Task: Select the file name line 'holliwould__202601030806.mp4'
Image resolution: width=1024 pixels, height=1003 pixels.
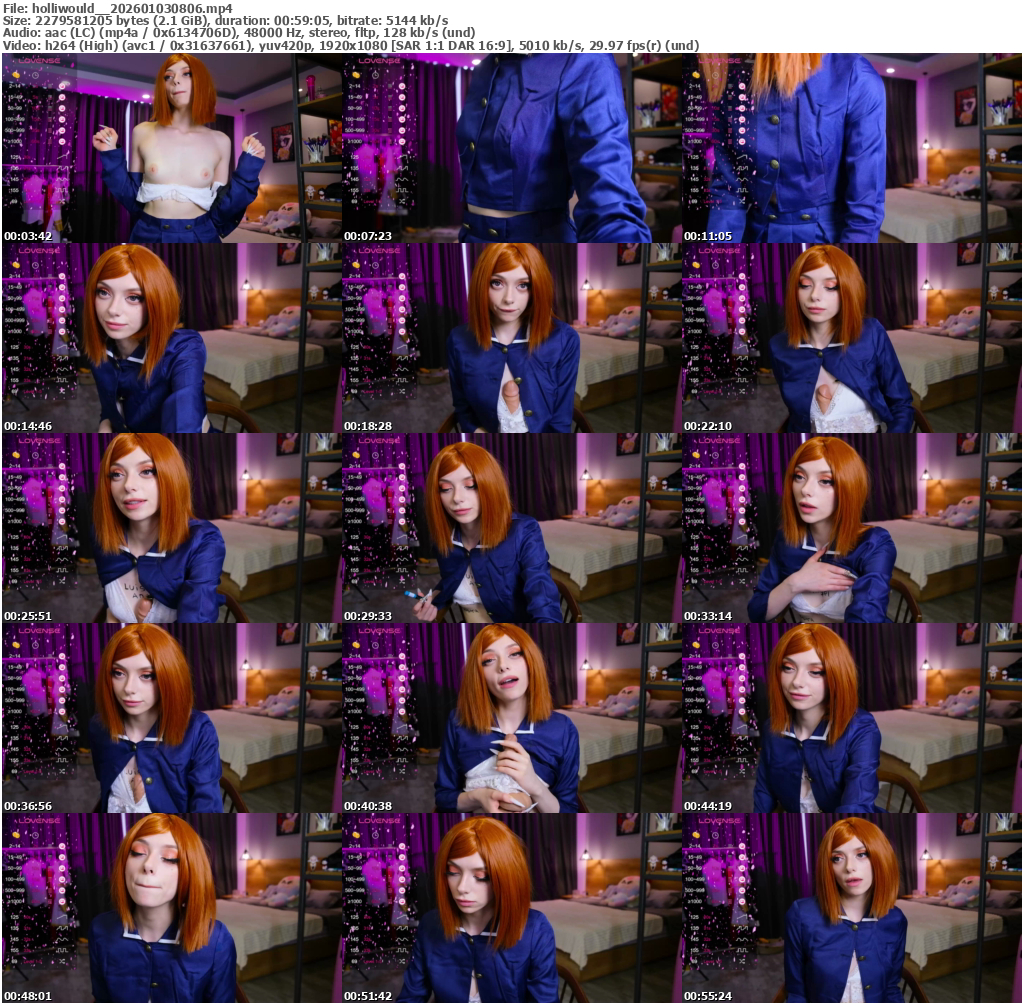Action: point(118,8)
